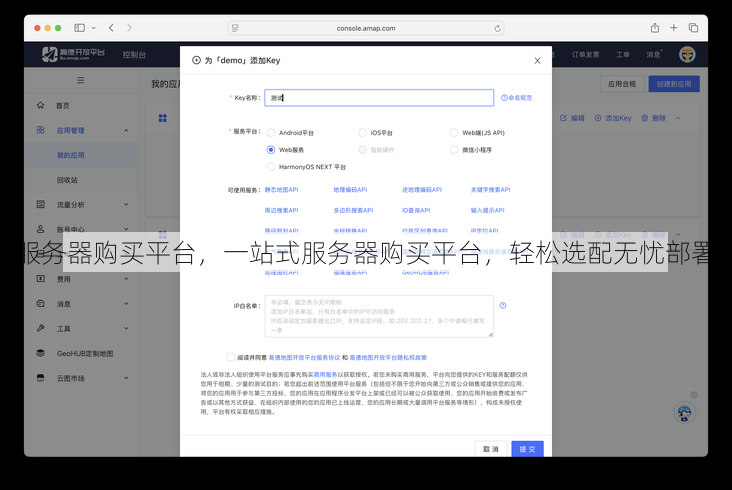Expand the 费用 chevron

[126, 279]
